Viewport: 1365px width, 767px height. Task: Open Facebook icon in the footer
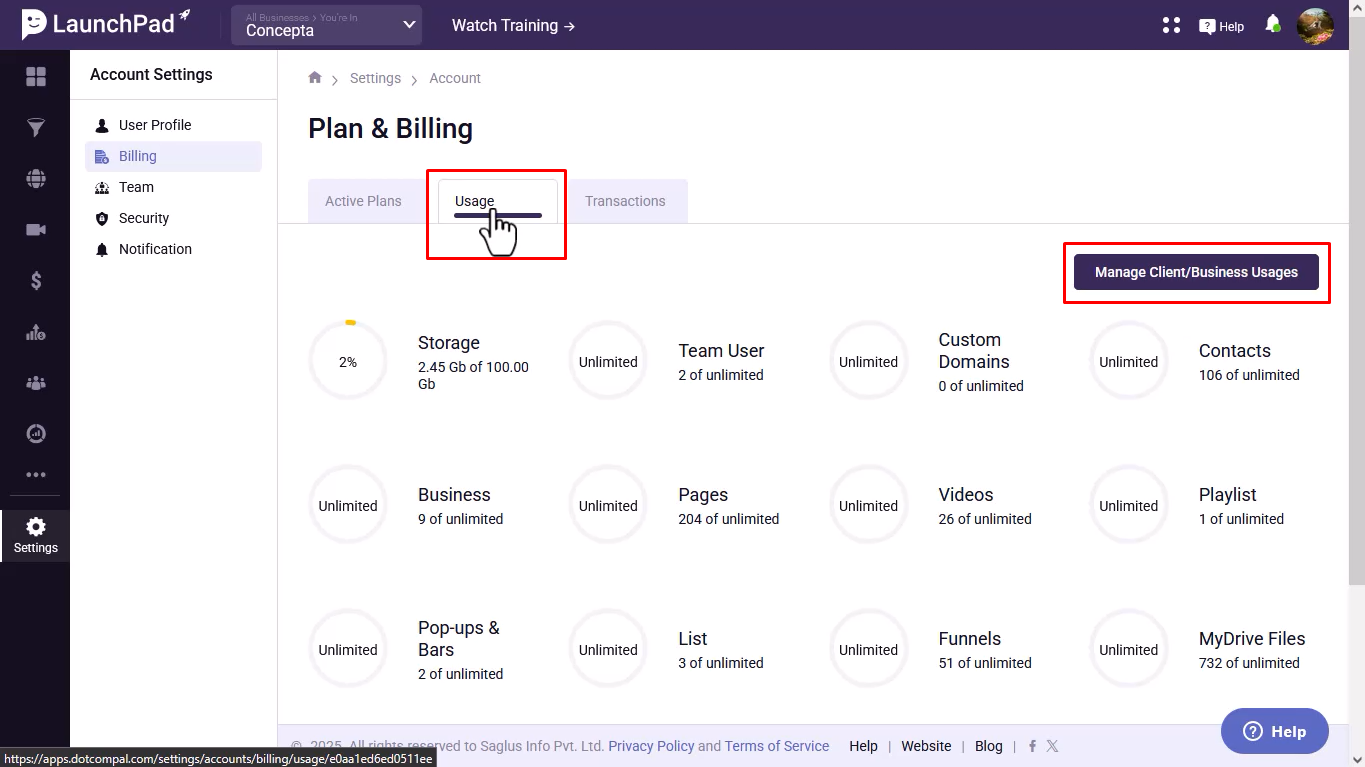point(1032,746)
